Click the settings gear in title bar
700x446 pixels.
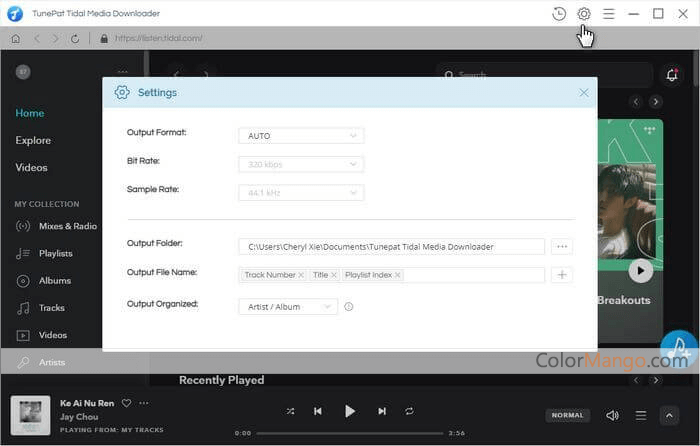pos(584,14)
